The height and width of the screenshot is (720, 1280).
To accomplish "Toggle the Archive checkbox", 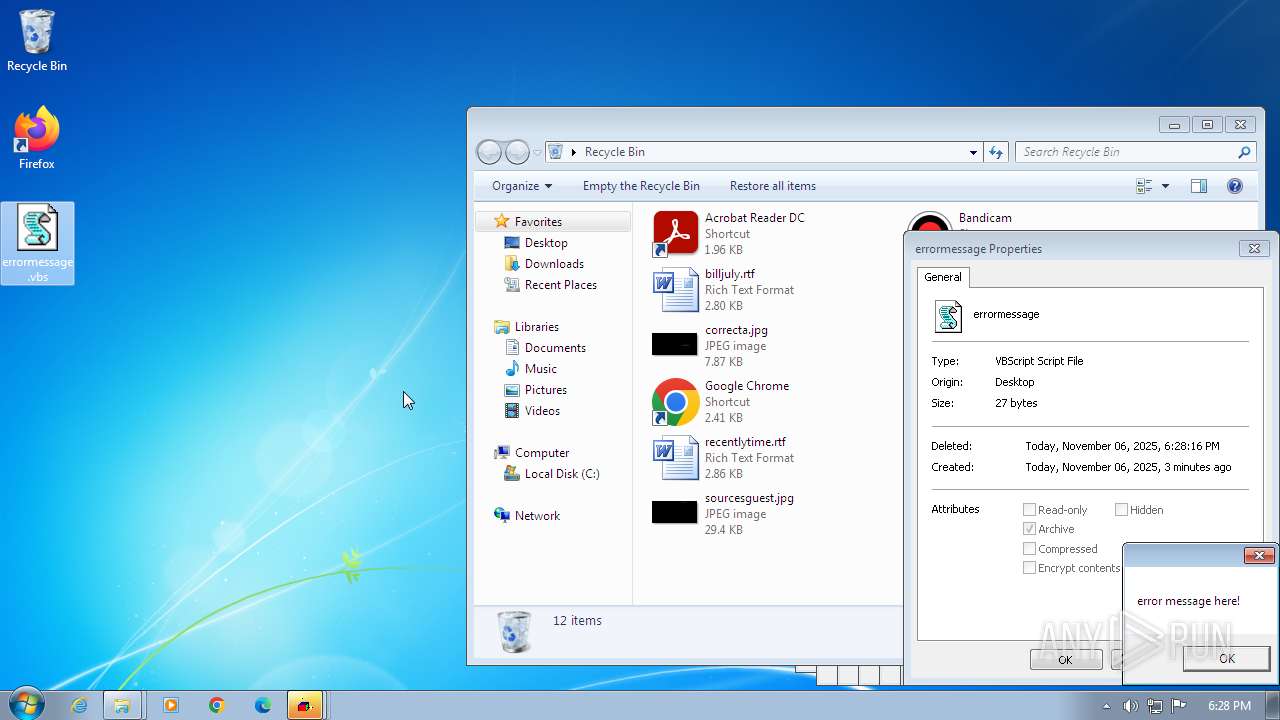I will 1029,529.
